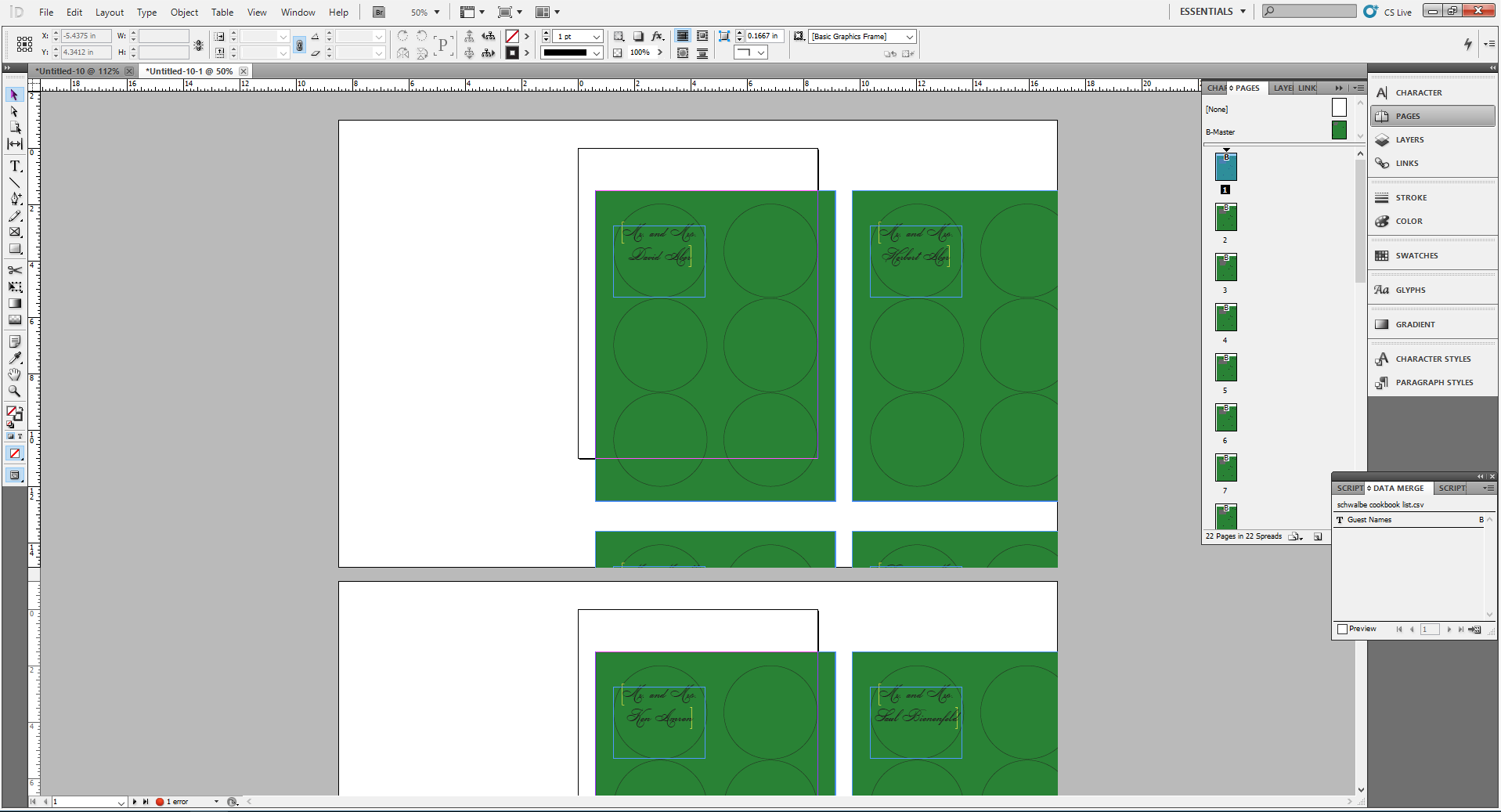
Task: Click the 1 error preflight indicator
Action: tap(173, 802)
